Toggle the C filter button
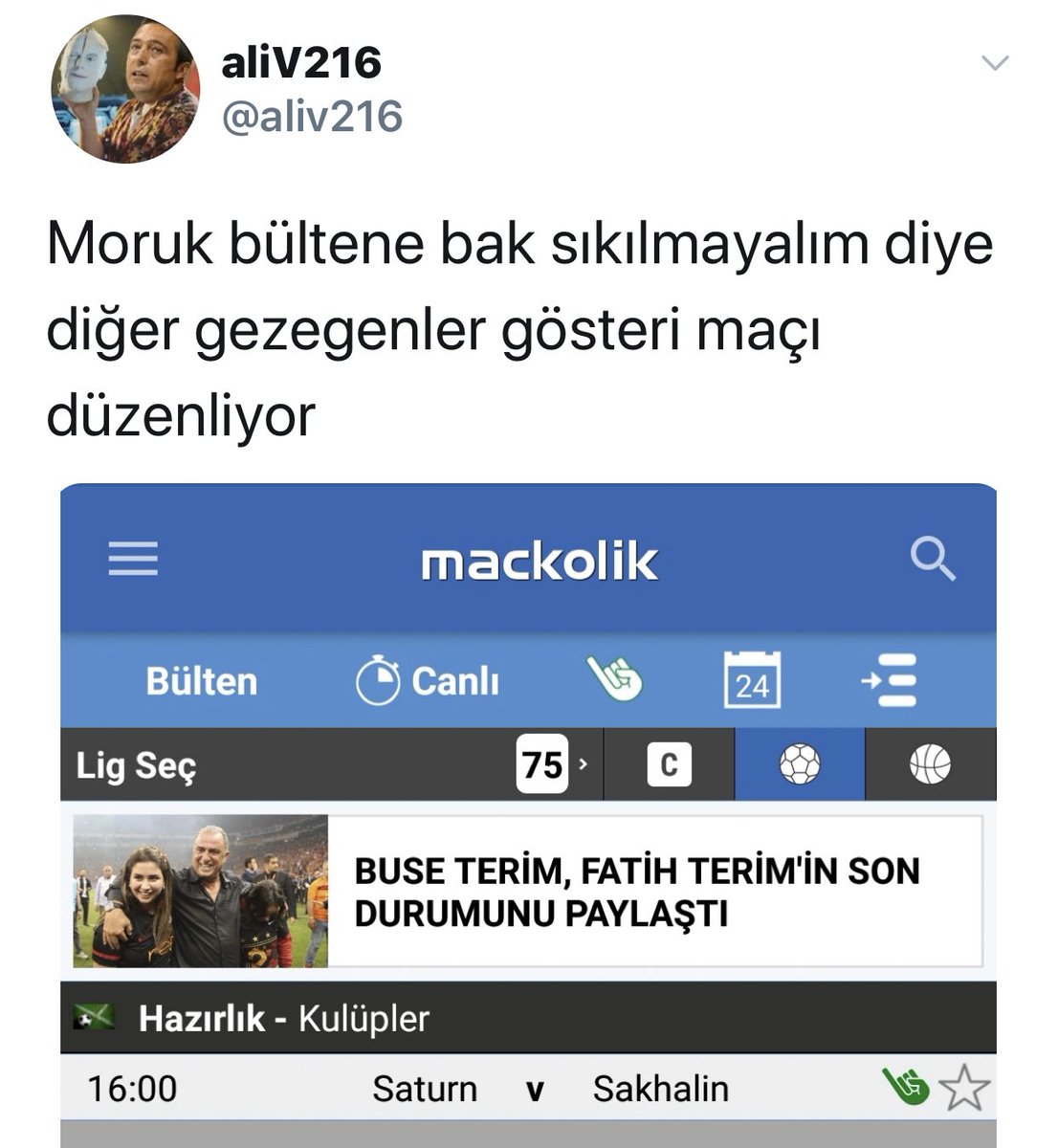Viewport: 1058px width, 1148px height. 669,764
